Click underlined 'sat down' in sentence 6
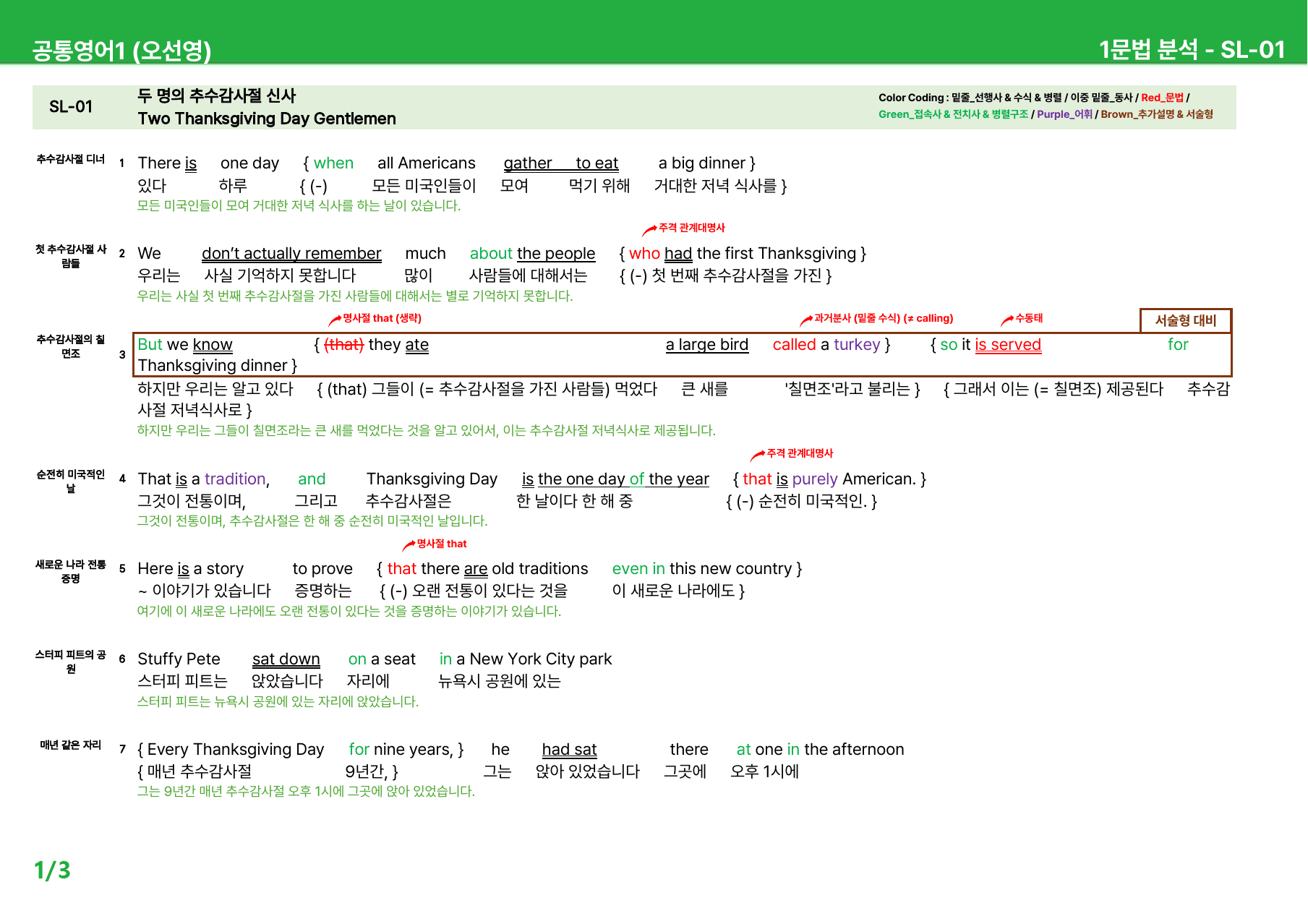This screenshot has width=1308, height=924. pos(286,659)
